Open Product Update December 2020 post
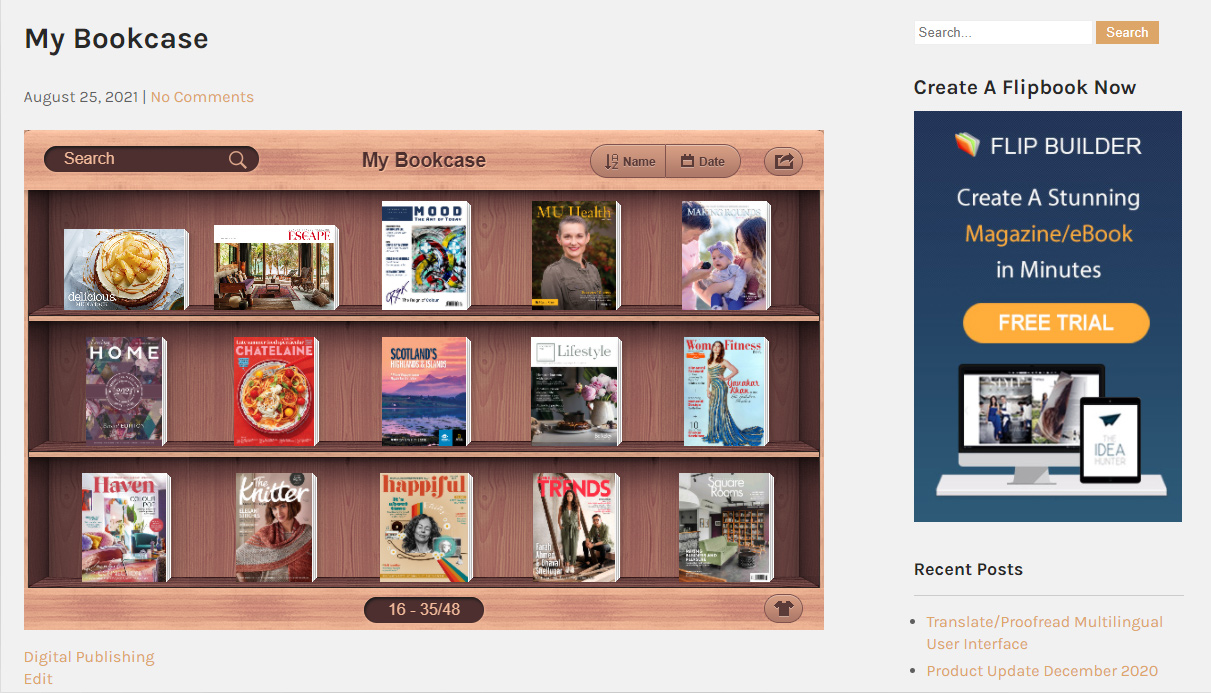 [x=1042, y=671]
